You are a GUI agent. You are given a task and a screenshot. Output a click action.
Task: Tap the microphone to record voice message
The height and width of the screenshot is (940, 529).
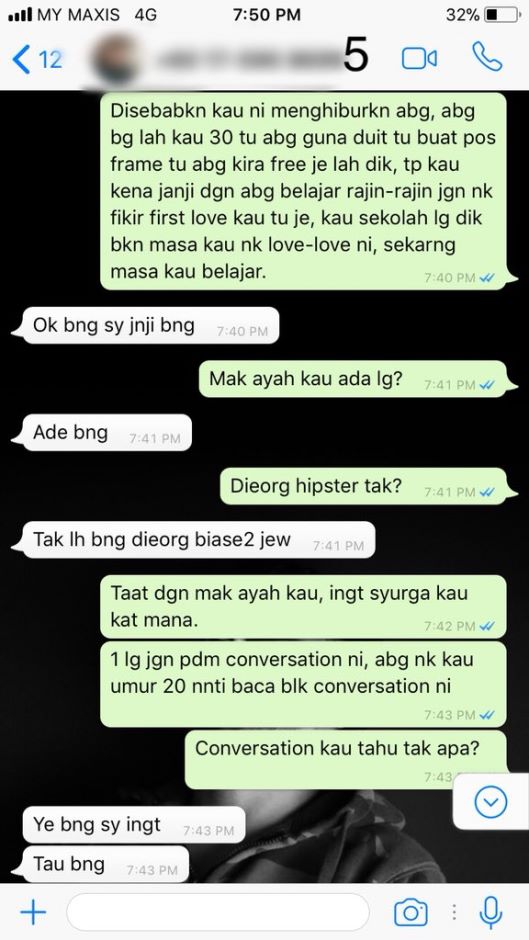click(x=491, y=912)
